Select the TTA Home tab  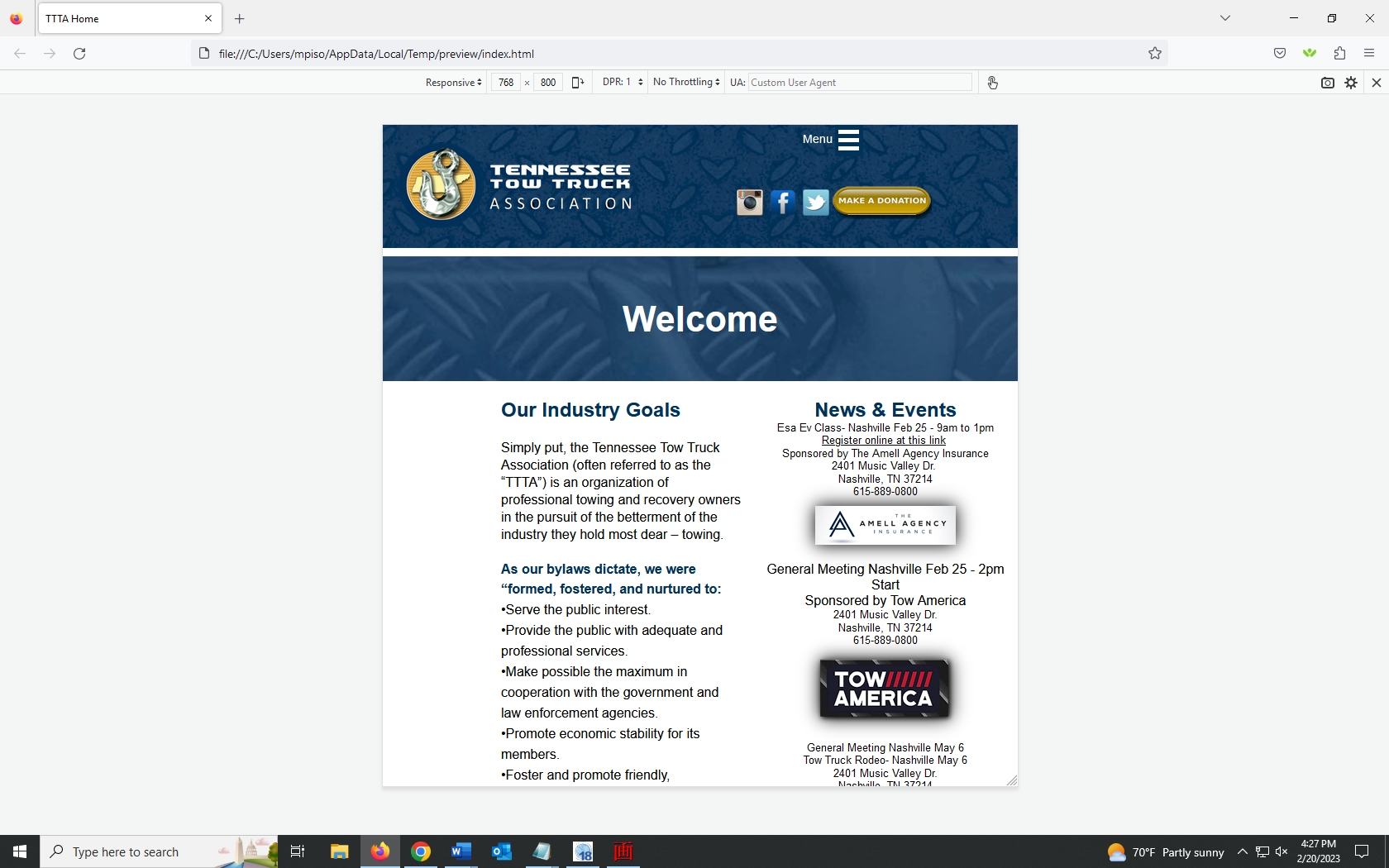(130, 18)
